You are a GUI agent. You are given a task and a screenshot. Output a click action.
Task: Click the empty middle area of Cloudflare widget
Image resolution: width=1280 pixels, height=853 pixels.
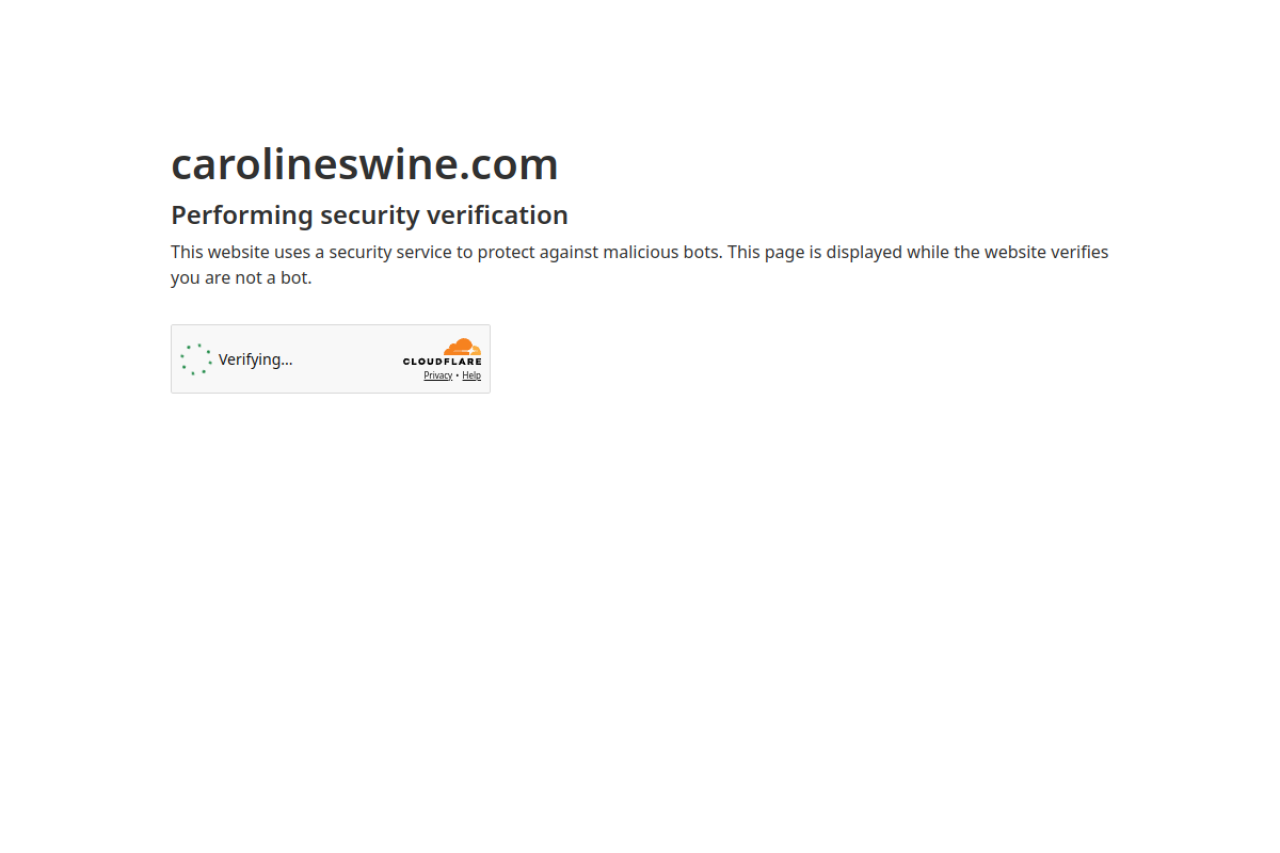(x=347, y=359)
